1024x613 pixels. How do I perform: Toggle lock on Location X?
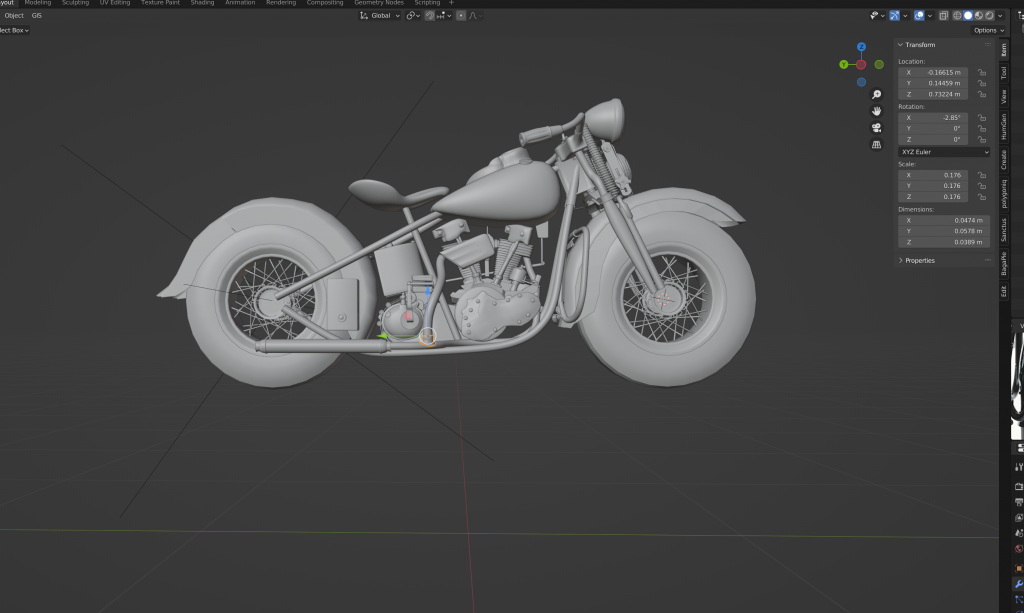[982, 73]
